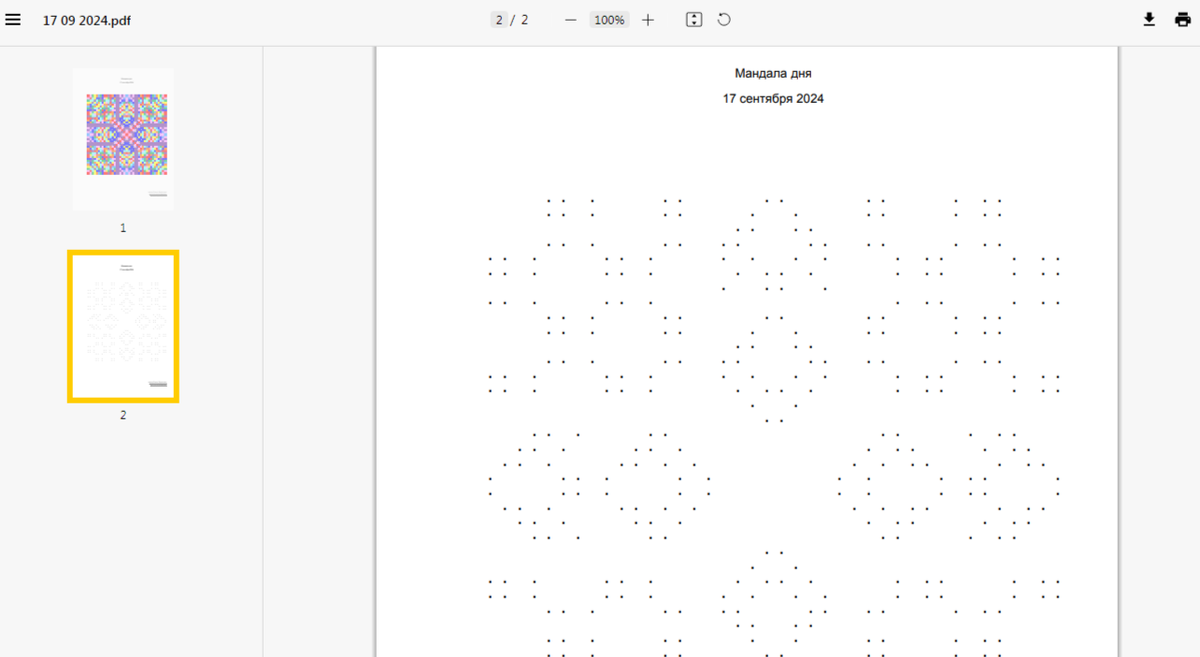This screenshot has width=1200, height=657.
Task: Rotate the document counterclockwise
Action: (x=724, y=20)
